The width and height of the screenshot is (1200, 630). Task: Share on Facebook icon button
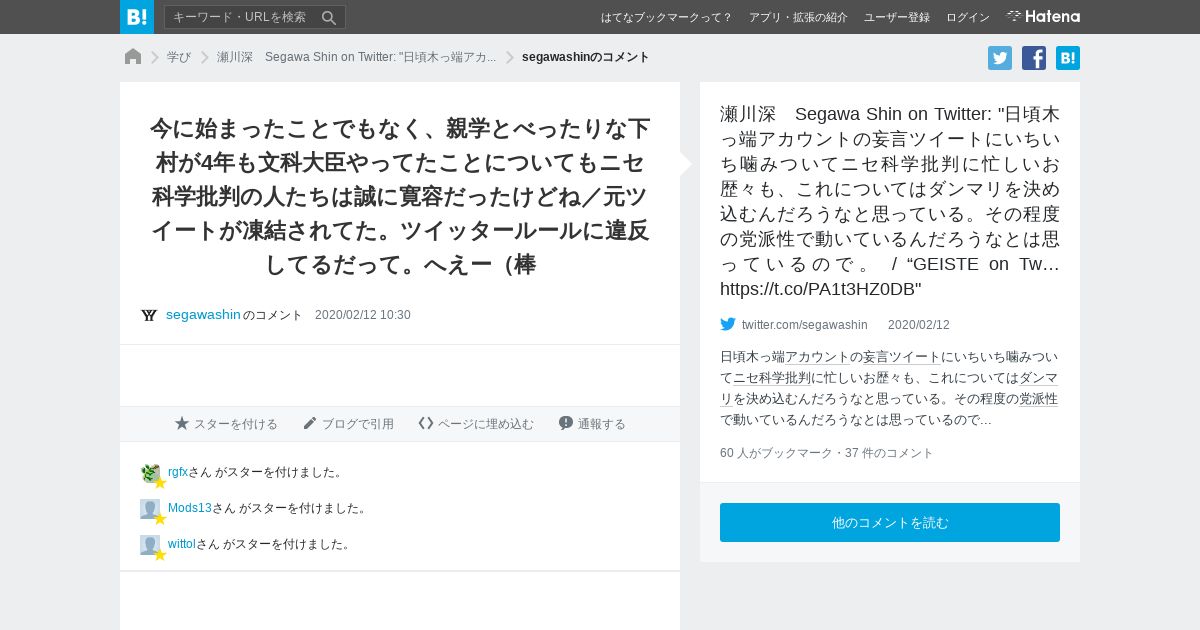(x=1034, y=58)
